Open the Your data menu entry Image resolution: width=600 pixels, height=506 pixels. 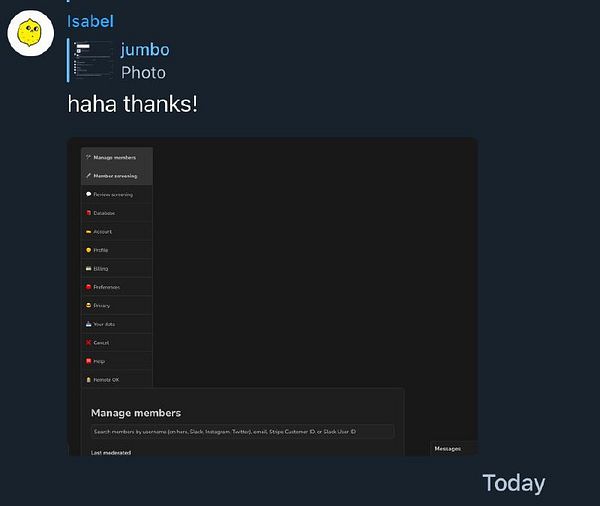coord(117,324)
